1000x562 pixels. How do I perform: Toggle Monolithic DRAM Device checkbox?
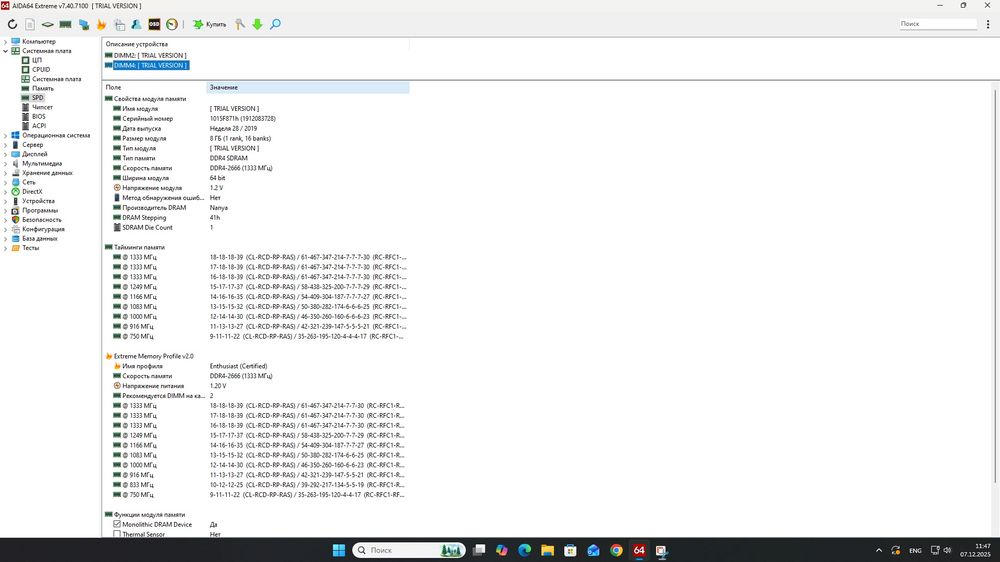click(x=117, y=524)
